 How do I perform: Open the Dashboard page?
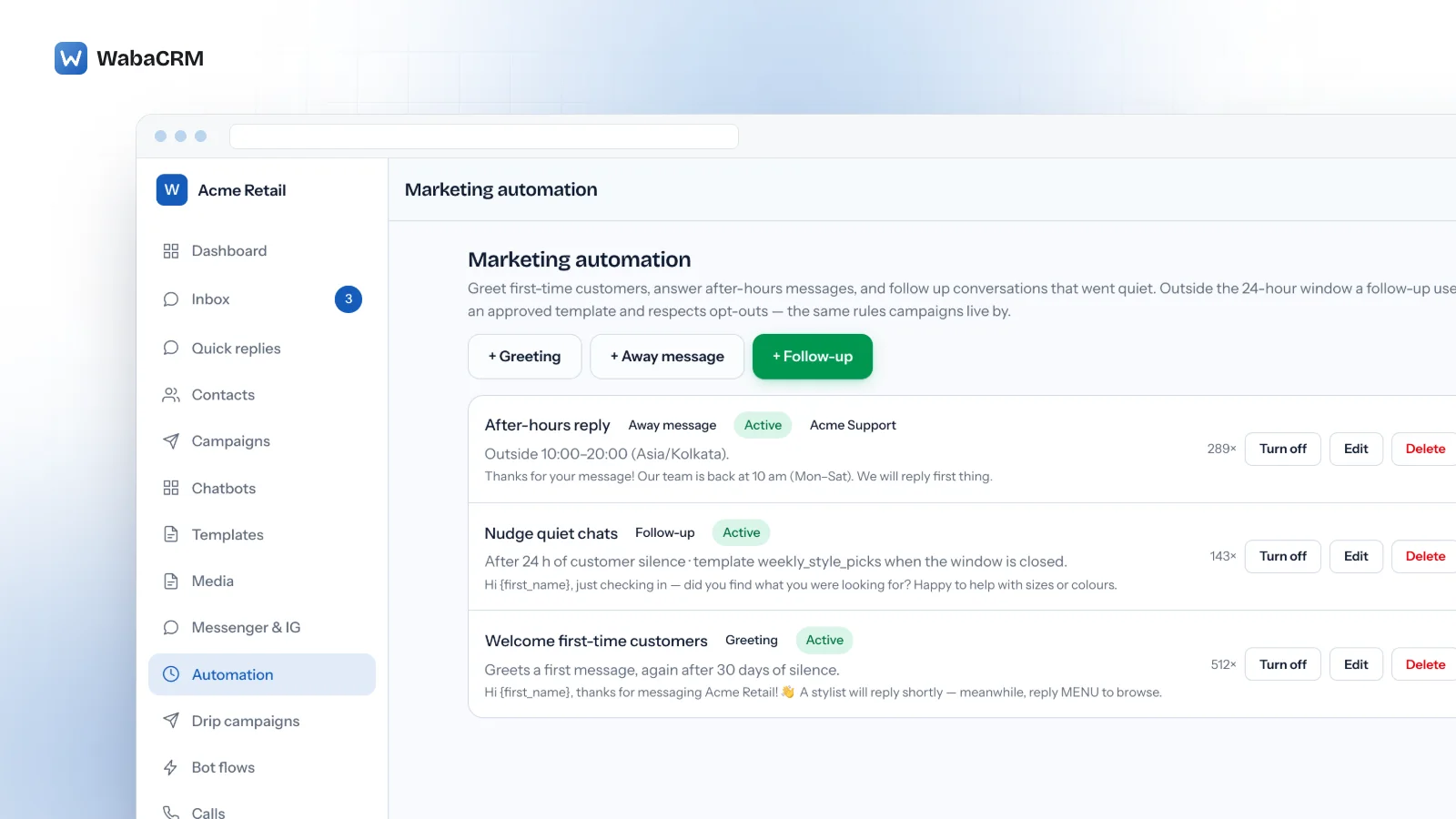[x=262, y=251]
